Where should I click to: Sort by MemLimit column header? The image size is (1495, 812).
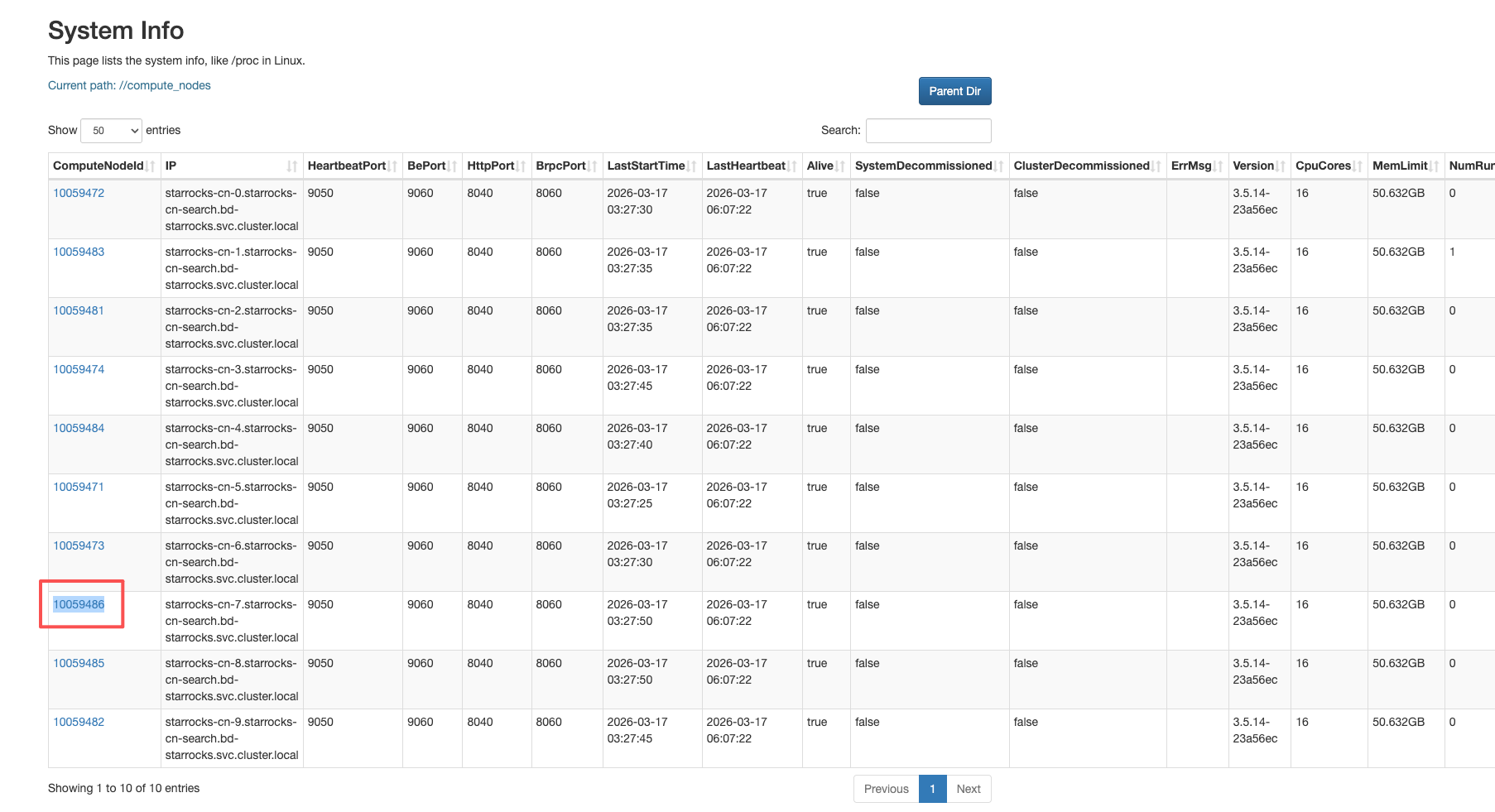coord(1400,166)
